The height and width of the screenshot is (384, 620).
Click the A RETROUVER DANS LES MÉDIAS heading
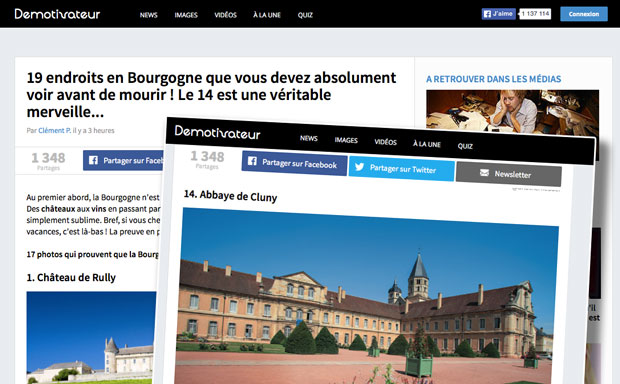[x=493, y=79]
